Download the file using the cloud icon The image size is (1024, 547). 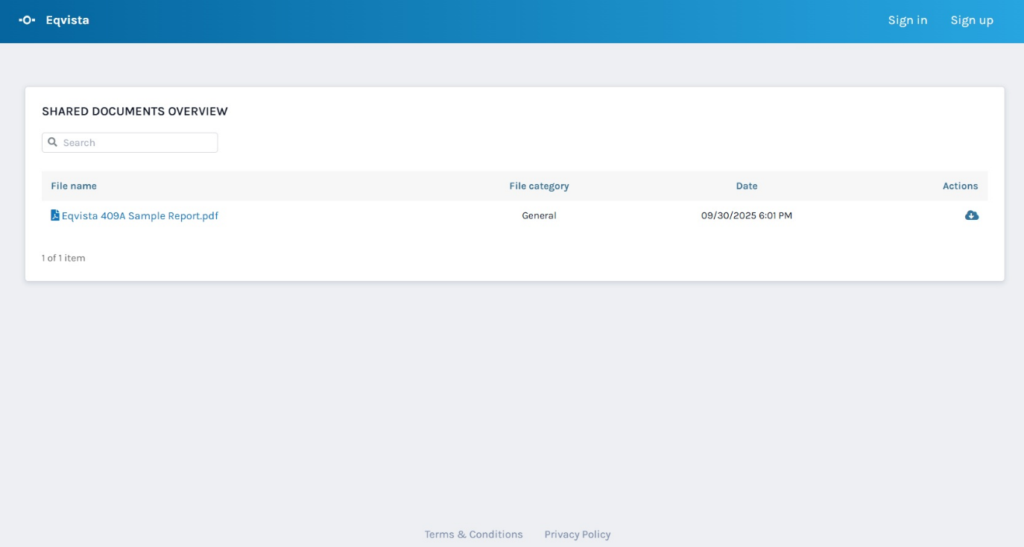[971, 215]
